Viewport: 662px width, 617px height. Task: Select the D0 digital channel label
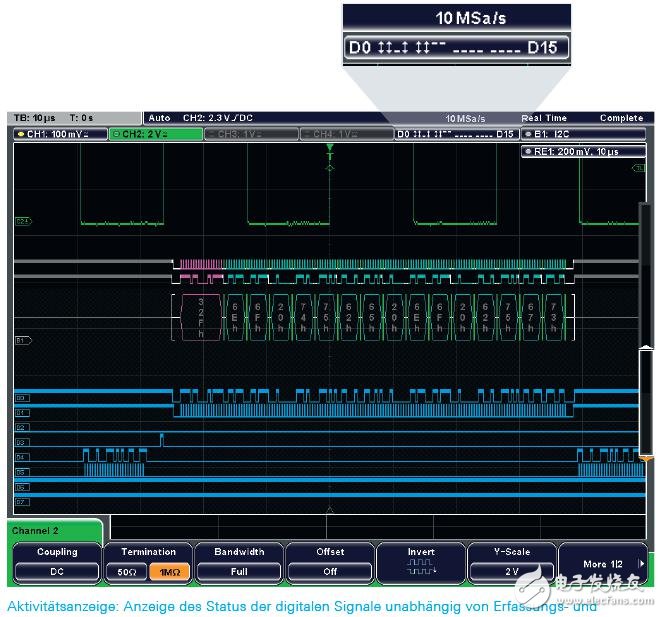[21, 398]
